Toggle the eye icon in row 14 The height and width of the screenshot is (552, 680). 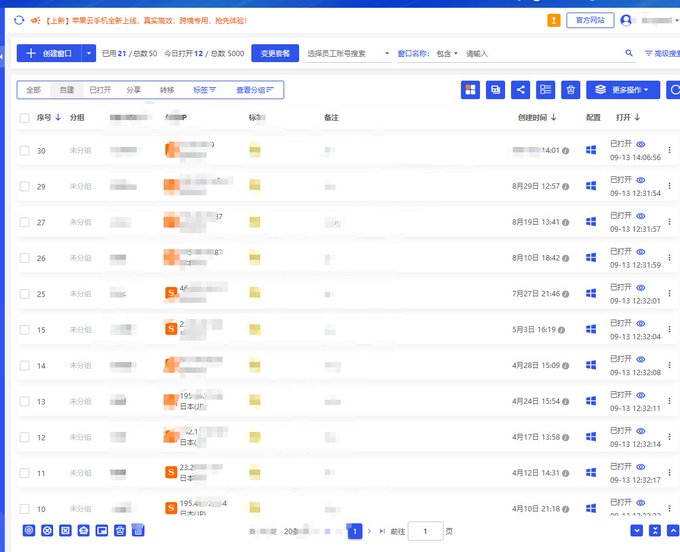coord(641,359)
